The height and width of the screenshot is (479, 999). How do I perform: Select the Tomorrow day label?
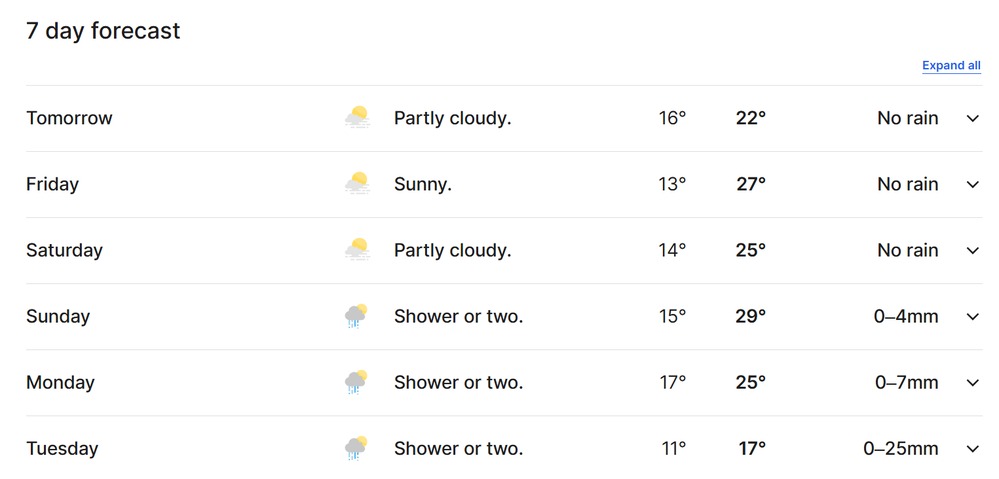69,118
